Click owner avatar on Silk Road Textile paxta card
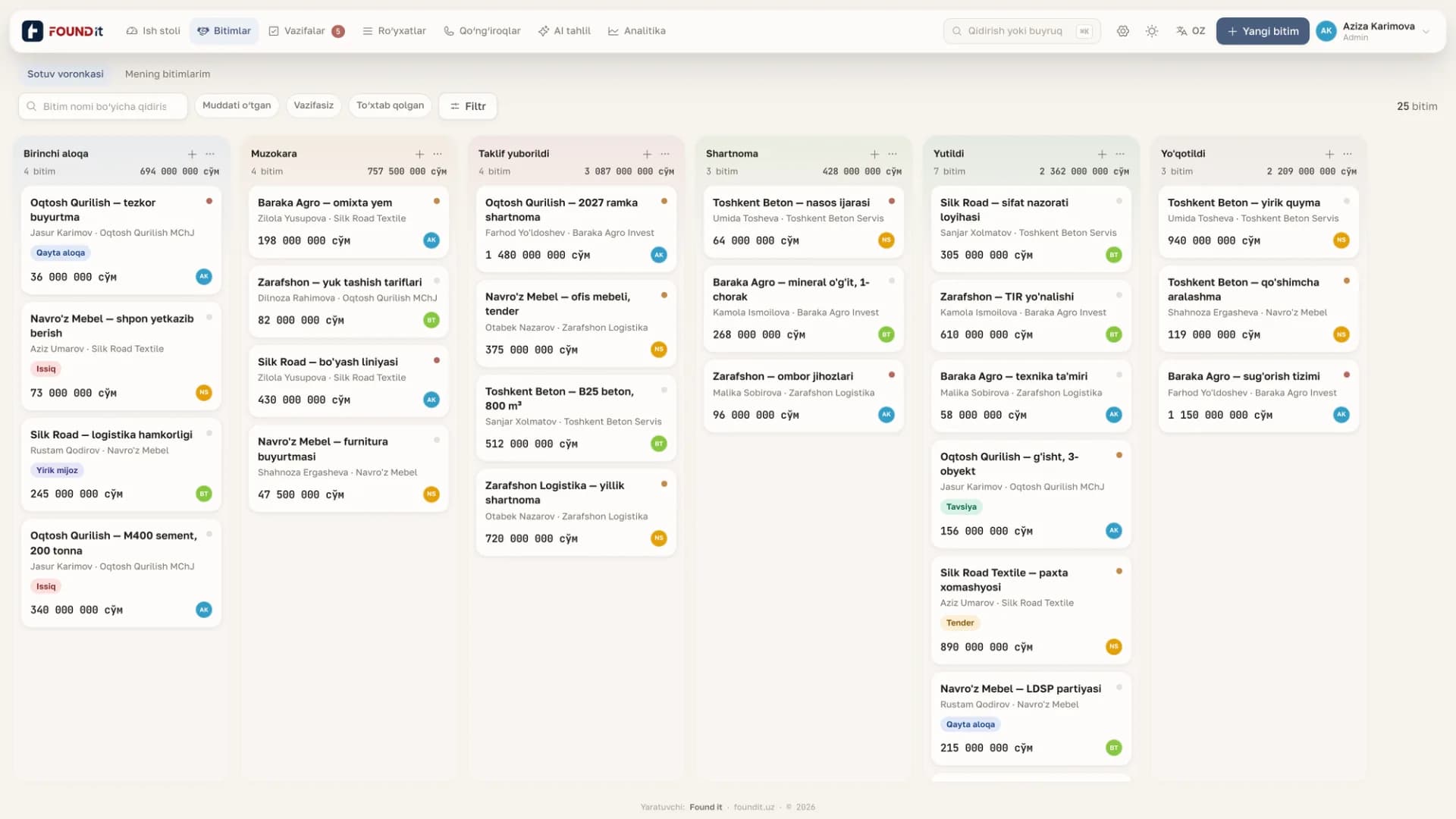Viewport: 1456px width, 819px height. pos(1114,647)
